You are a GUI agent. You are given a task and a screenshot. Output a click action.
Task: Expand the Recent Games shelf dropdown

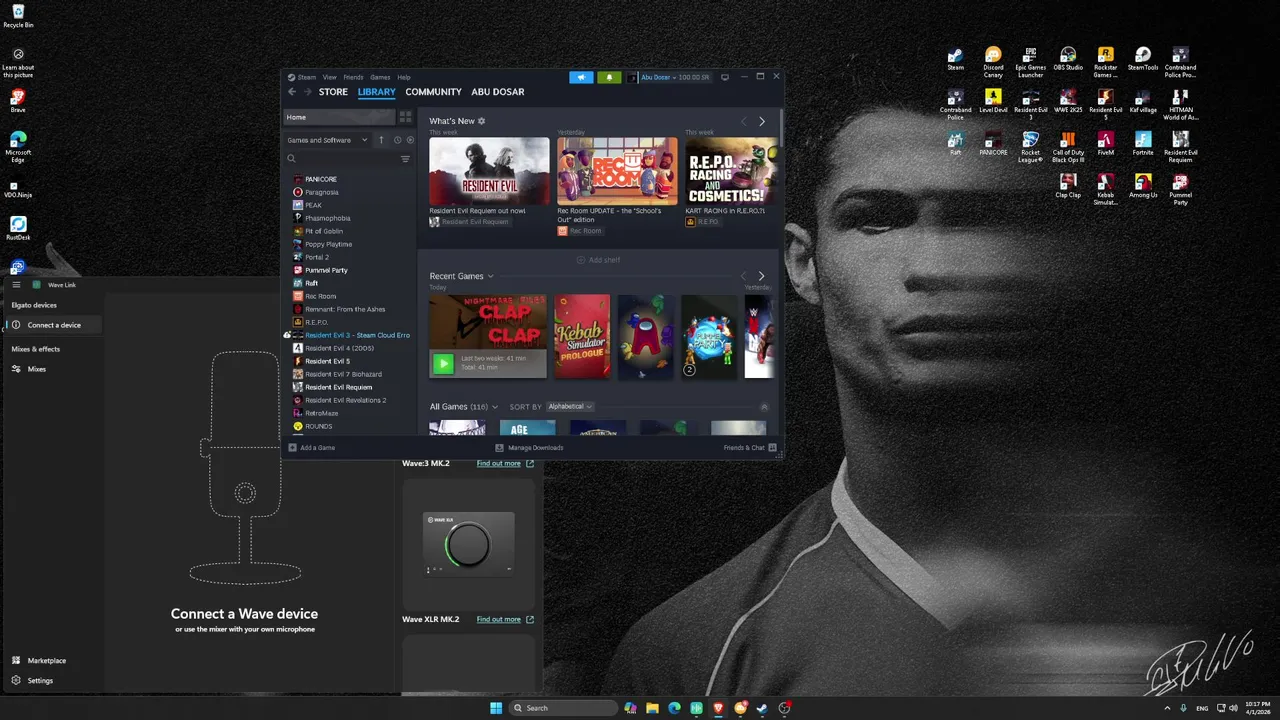(490, 276)
